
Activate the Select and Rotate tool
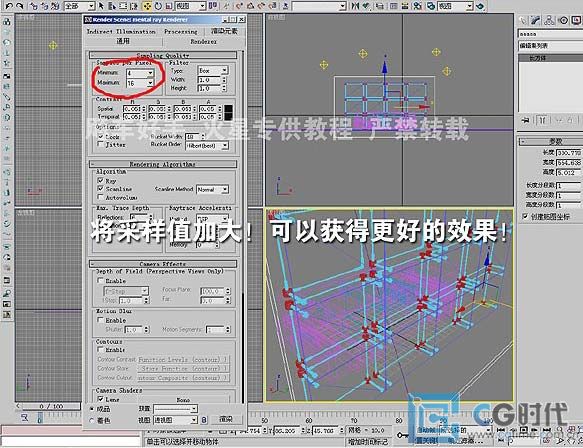tap(158, 6)
